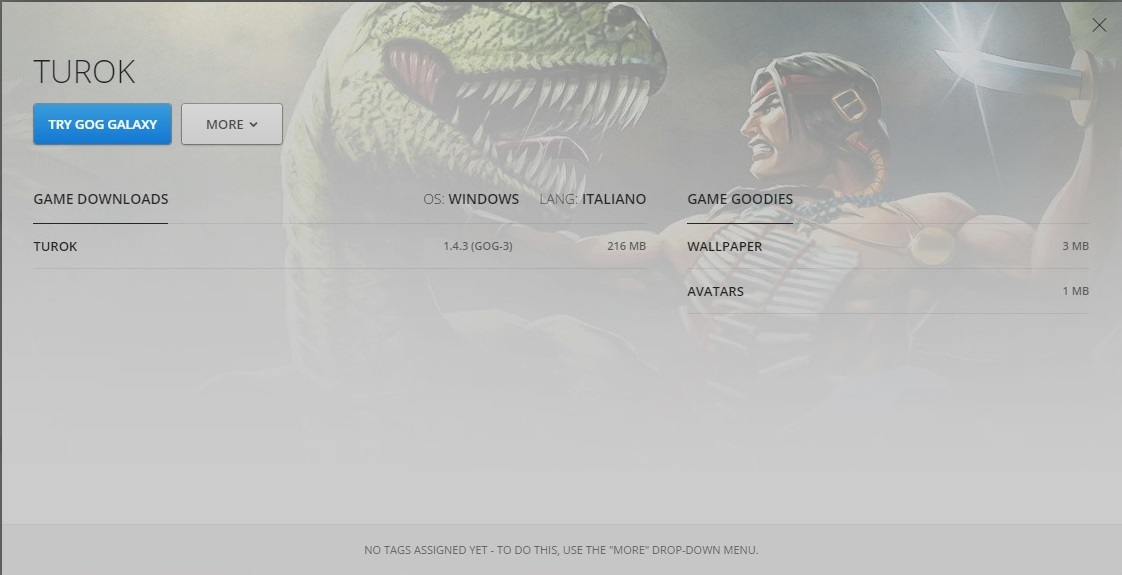
Task: Select the Game Downloads heading tab
Action: point(101,199)
